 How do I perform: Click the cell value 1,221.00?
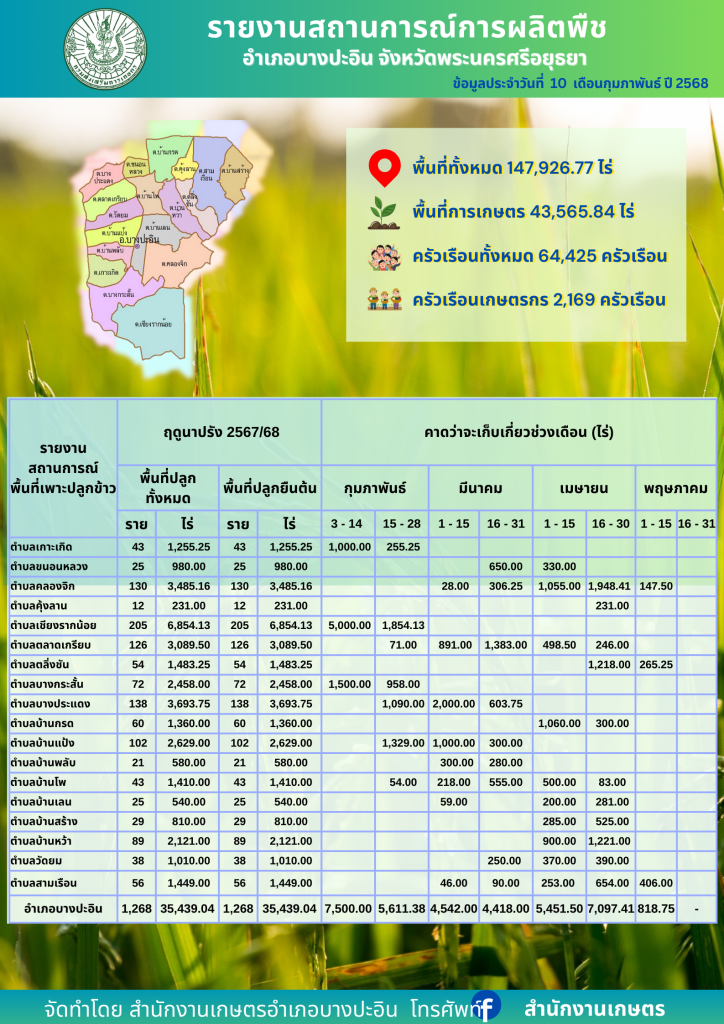(x=609, y=841)
